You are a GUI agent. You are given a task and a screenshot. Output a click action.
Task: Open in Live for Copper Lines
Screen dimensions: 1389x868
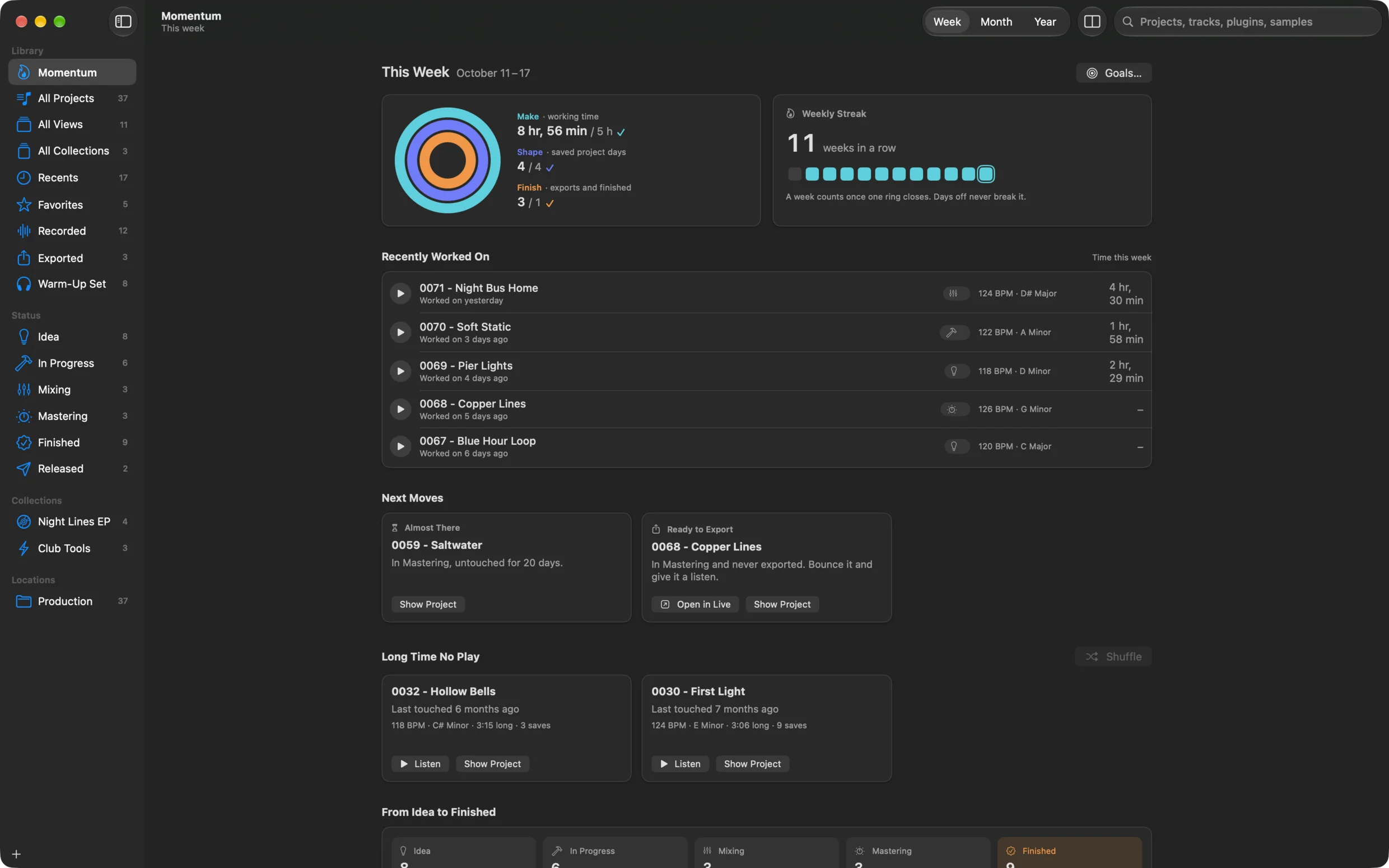pos(695,604)
